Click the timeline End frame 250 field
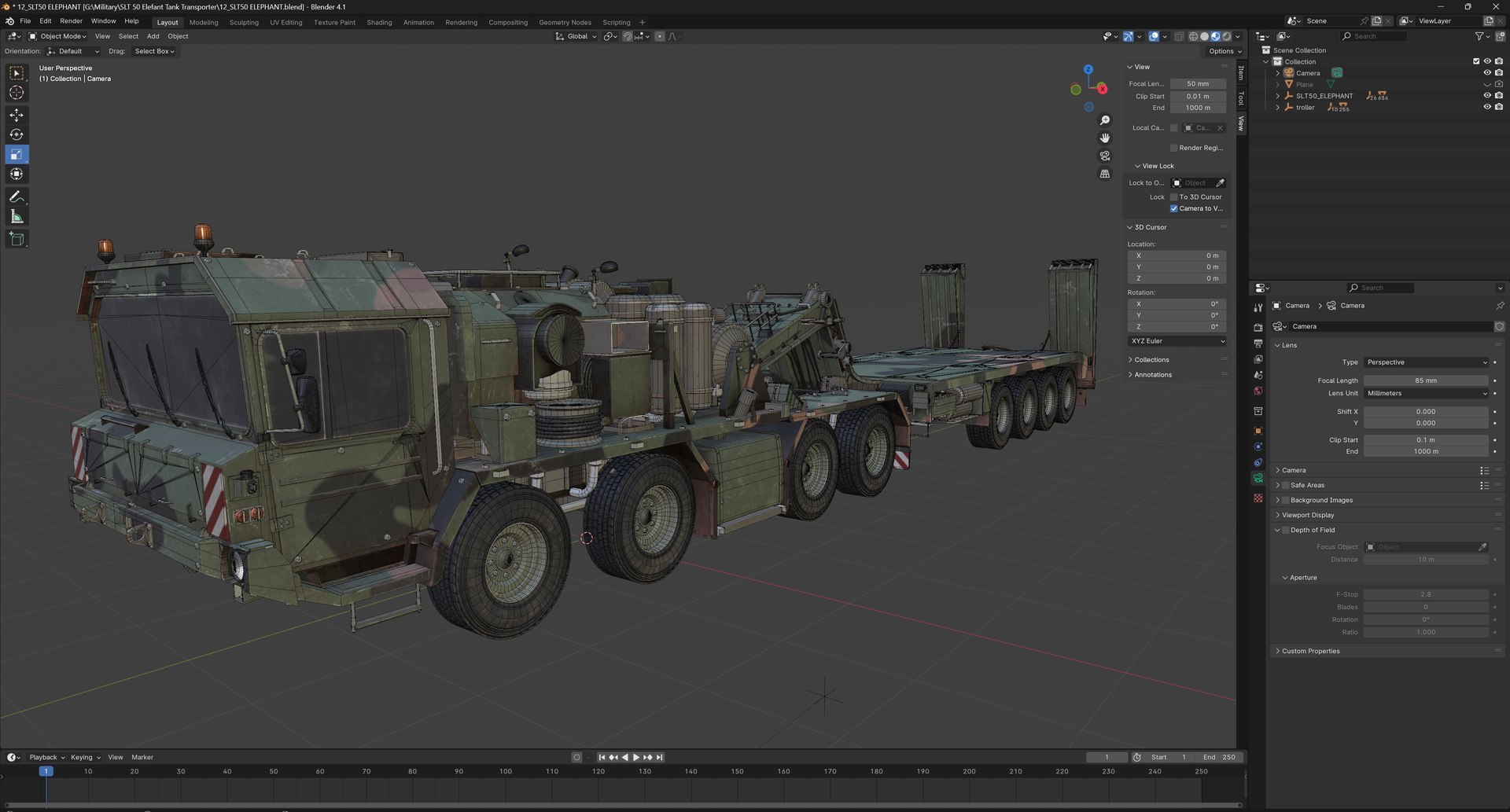The height and width of the screenshot is (812, 1510). [x=1219, y=758]
